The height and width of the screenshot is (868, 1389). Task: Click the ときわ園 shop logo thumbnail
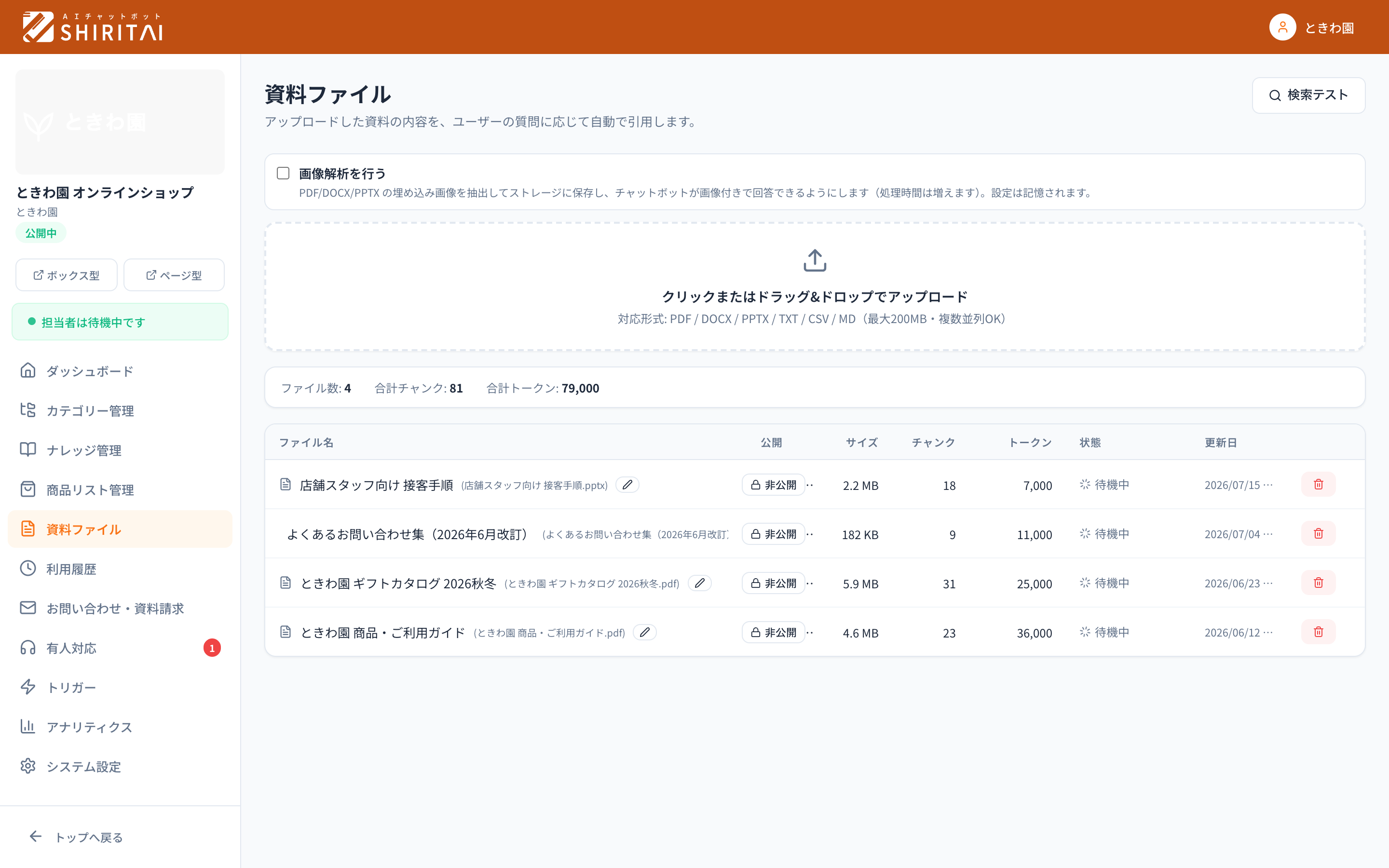coord(120,122)
